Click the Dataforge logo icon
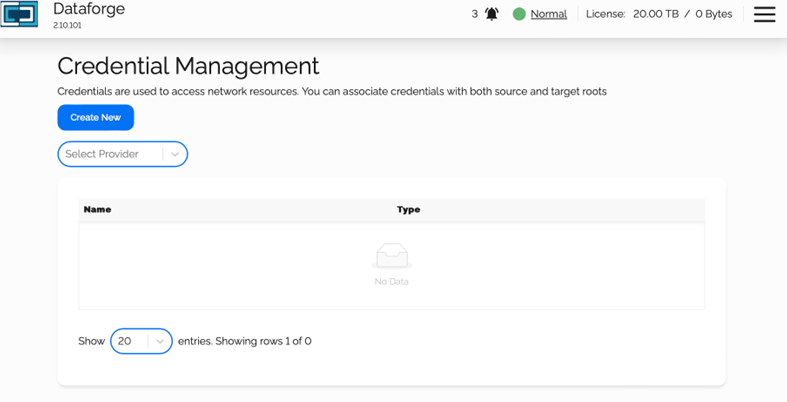Screen dimensions: 787x402 point(20,16)
